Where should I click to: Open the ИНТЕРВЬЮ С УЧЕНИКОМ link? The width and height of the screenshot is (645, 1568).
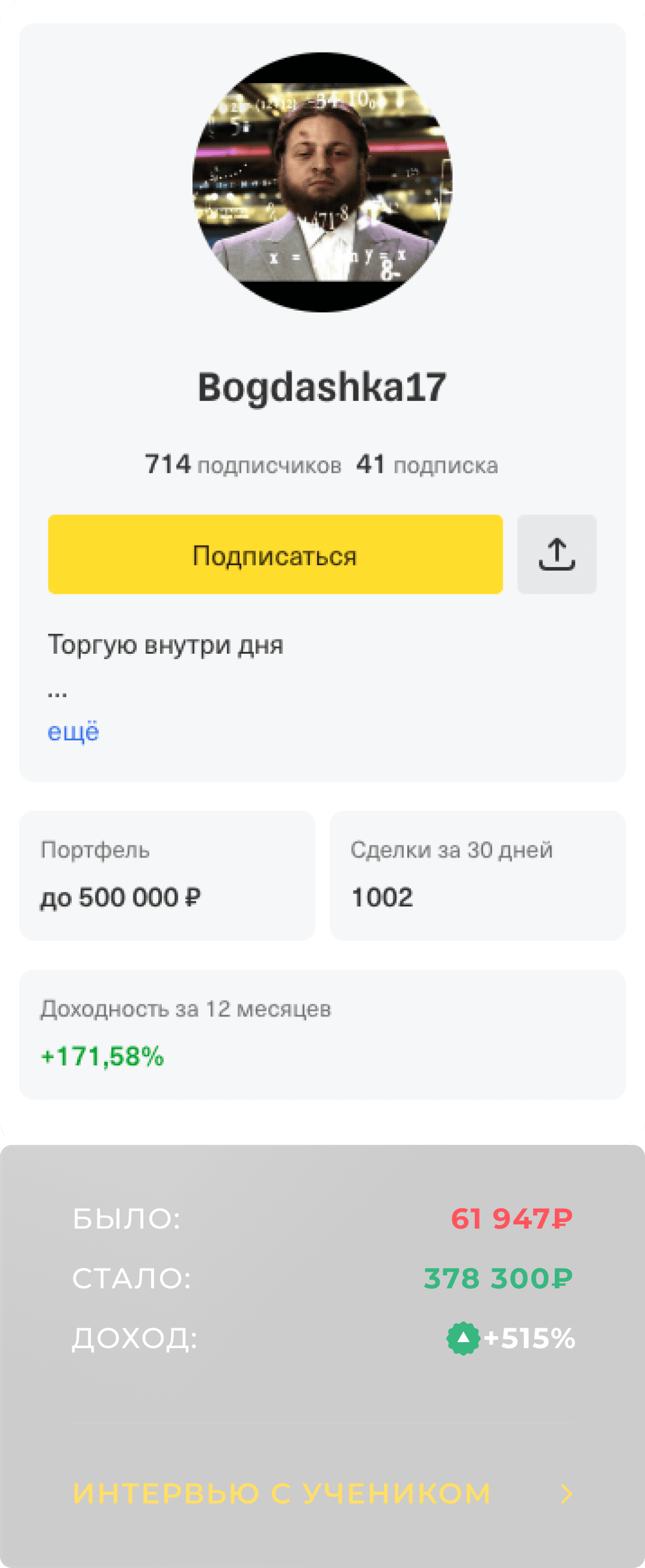(281, 1494)
